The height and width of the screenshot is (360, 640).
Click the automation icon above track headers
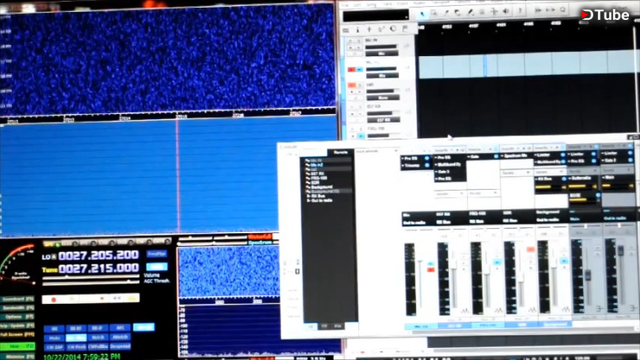pos(381,29)
